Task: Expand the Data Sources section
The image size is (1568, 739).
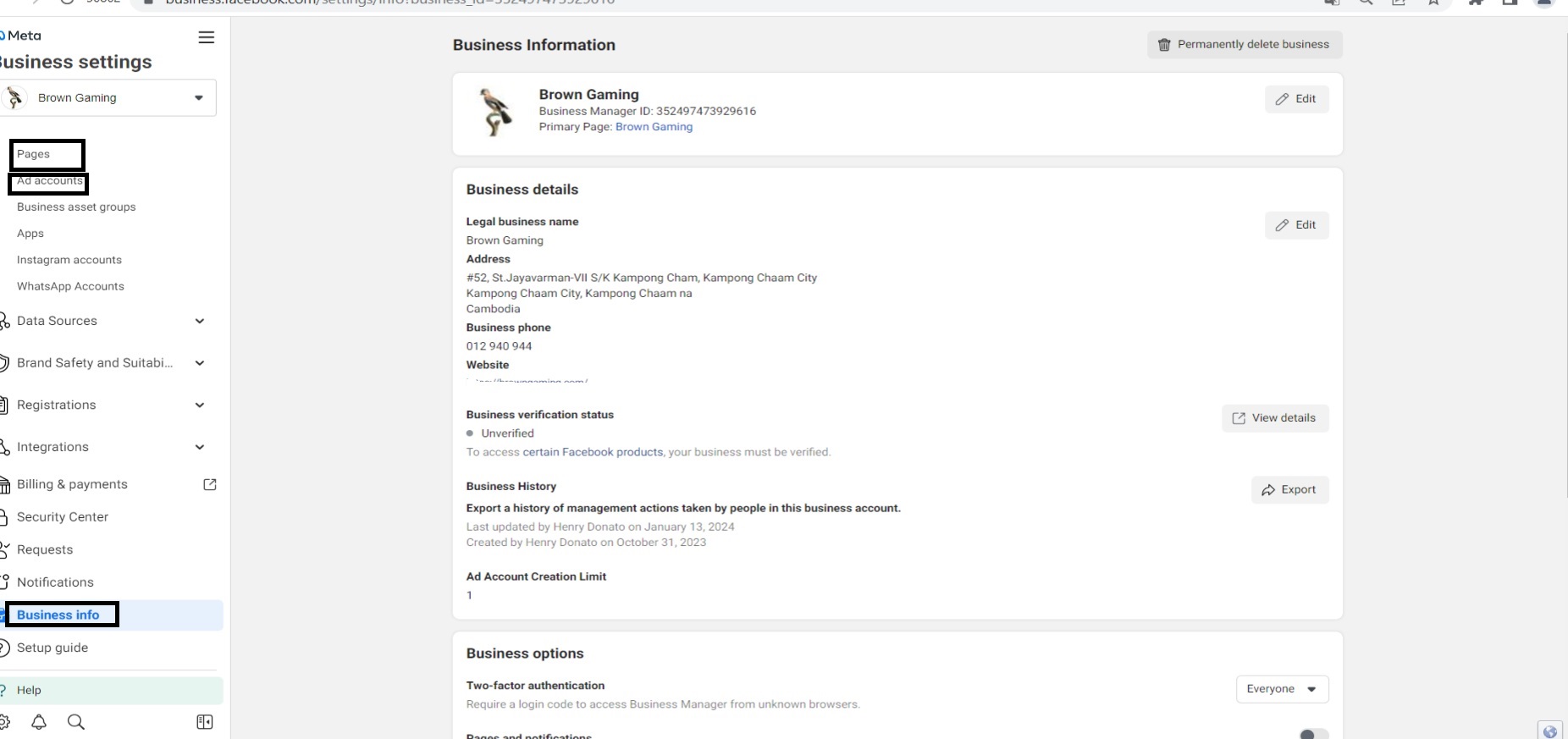Action: (200, 321)
